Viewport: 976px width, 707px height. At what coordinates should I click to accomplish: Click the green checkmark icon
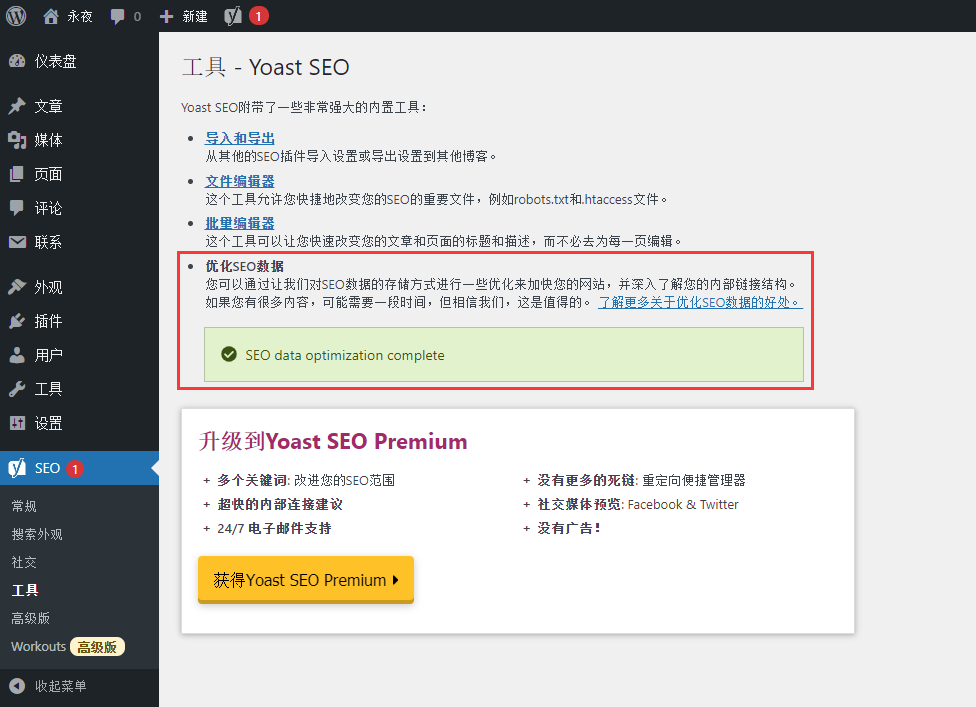(229, 355)
